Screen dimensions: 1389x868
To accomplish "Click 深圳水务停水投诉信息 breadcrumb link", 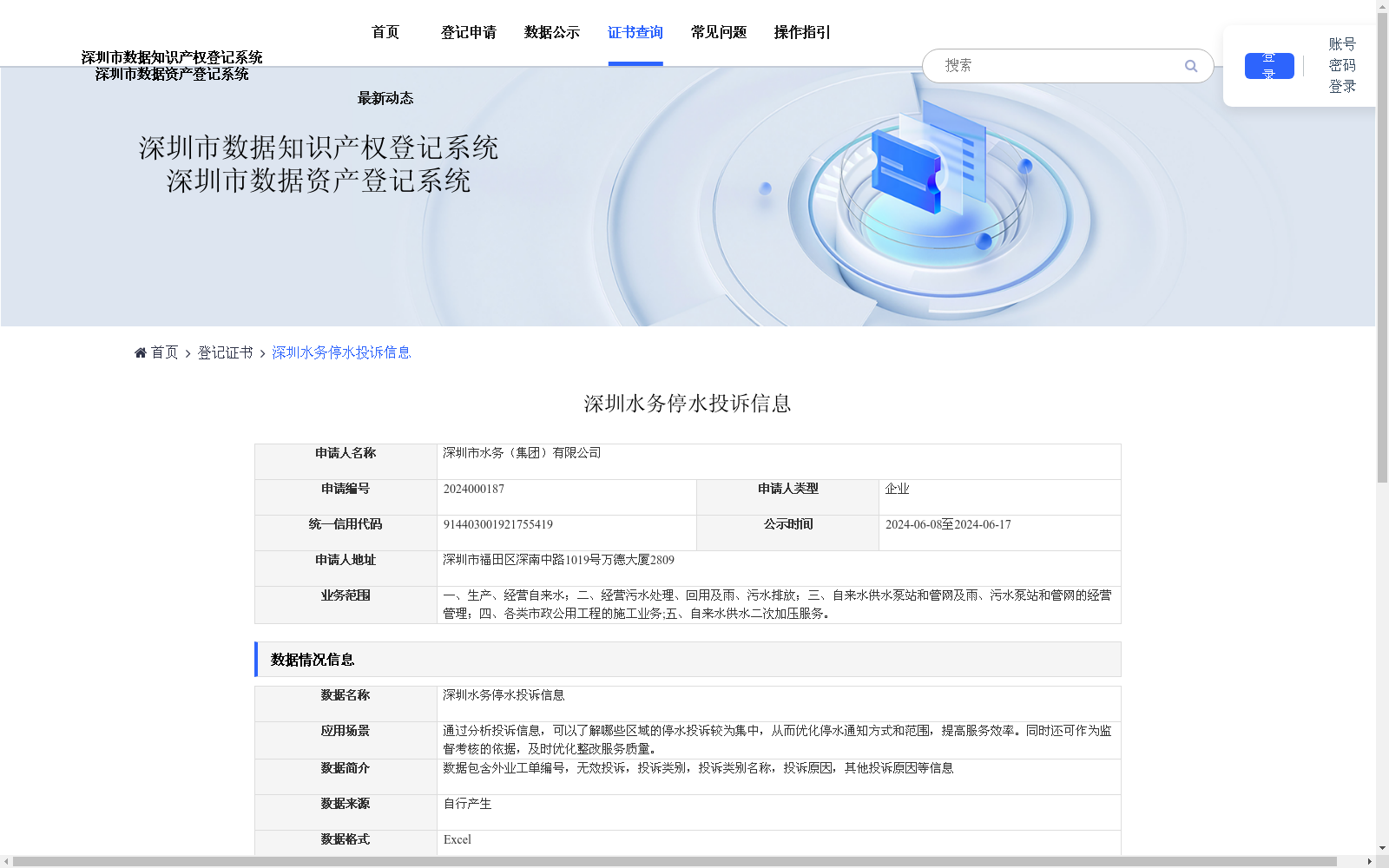I will pyautogui.click(x=341, y=352).
